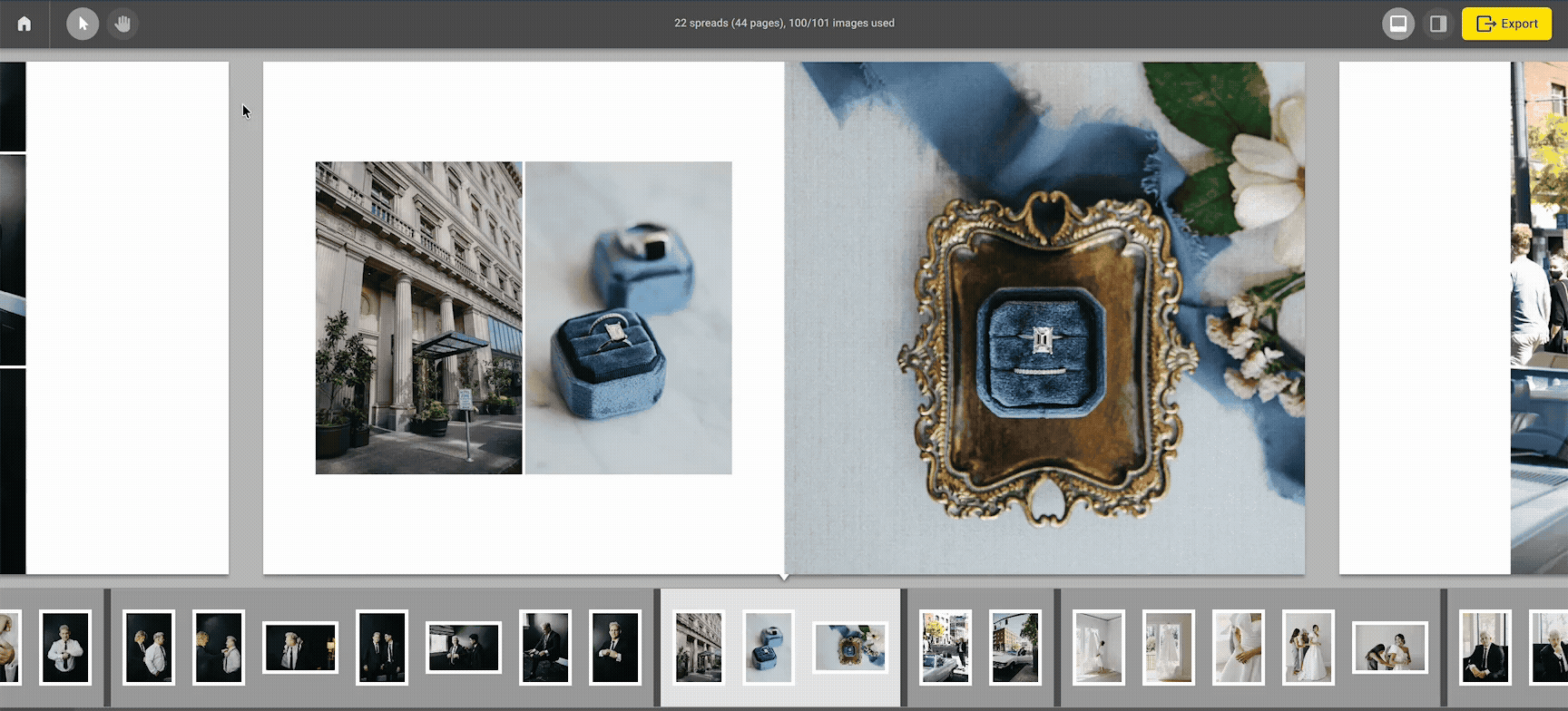Select thumbnail of bride in dress close-up
Image resolution: width=1568 pixels, height=711 pixels.
(1238, 648)
